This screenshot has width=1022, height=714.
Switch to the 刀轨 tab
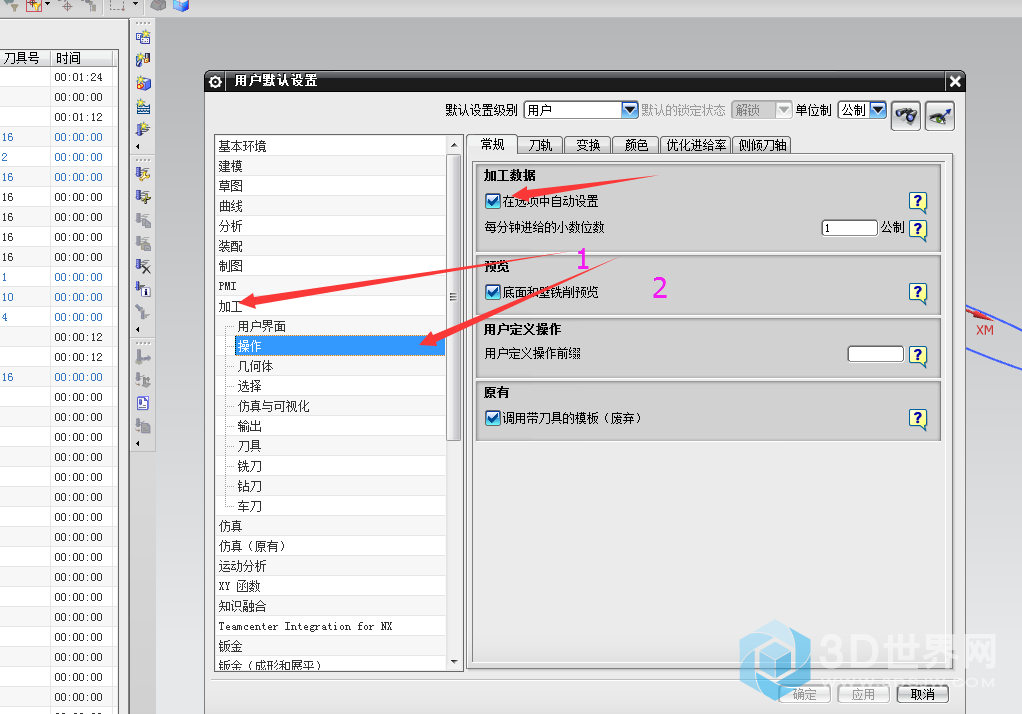(x=540, y=145)
